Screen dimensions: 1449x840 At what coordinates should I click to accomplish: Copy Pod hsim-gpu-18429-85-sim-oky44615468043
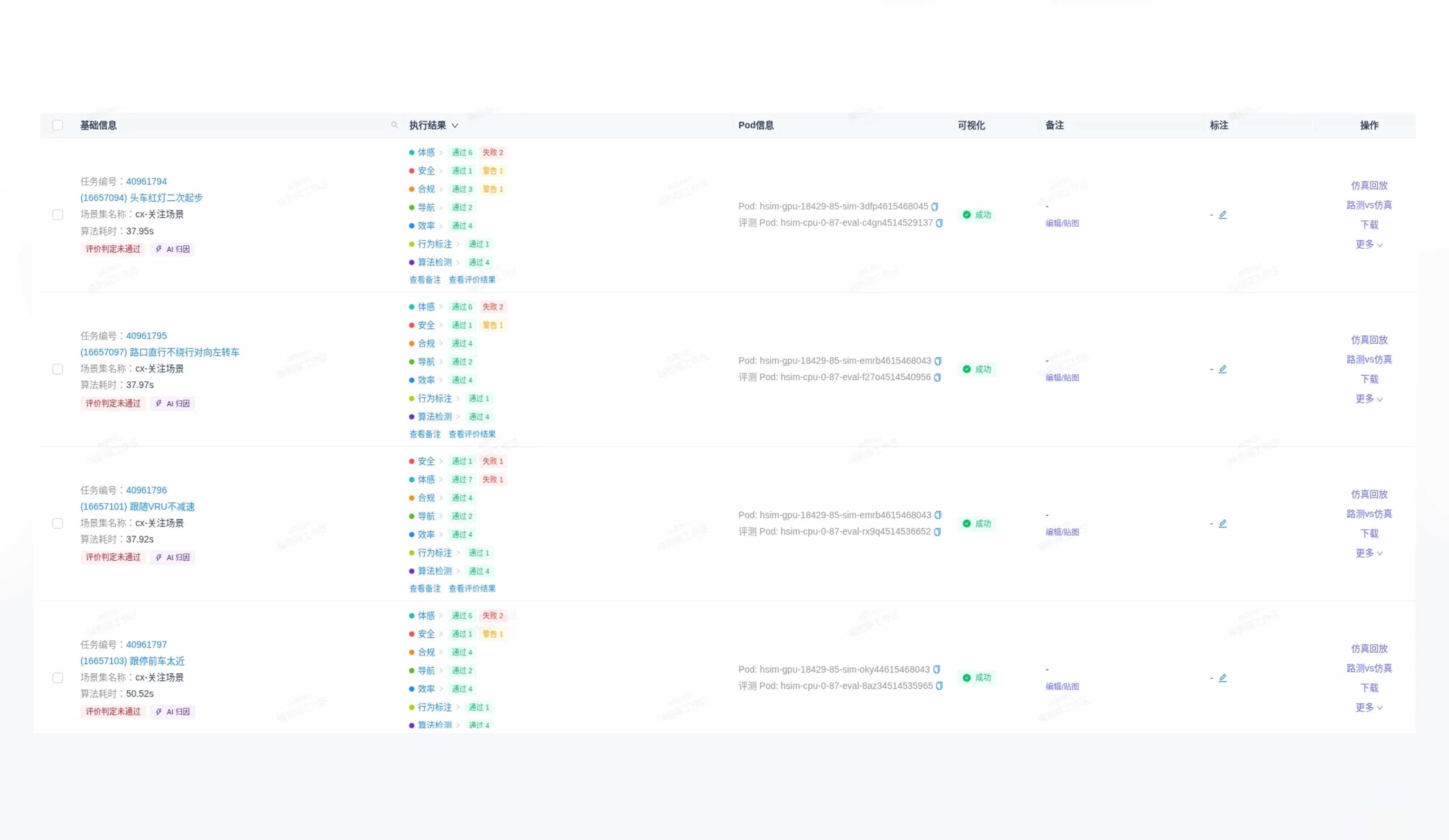click(x=937, y=669)
